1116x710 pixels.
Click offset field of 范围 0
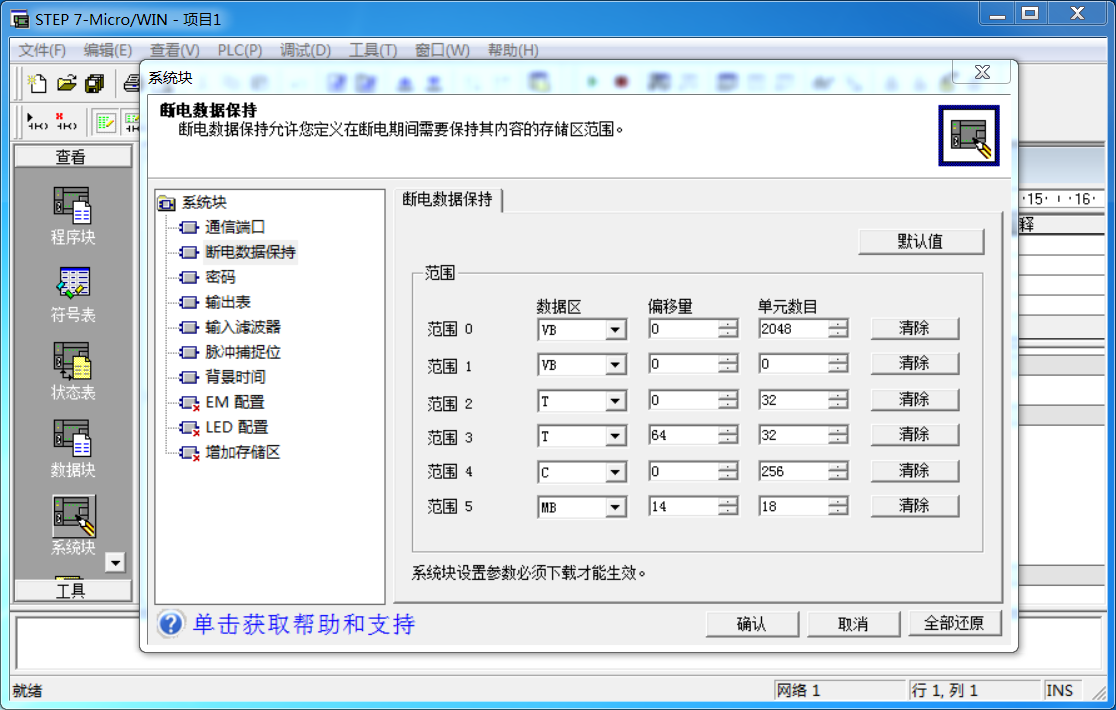click(684, 329)
